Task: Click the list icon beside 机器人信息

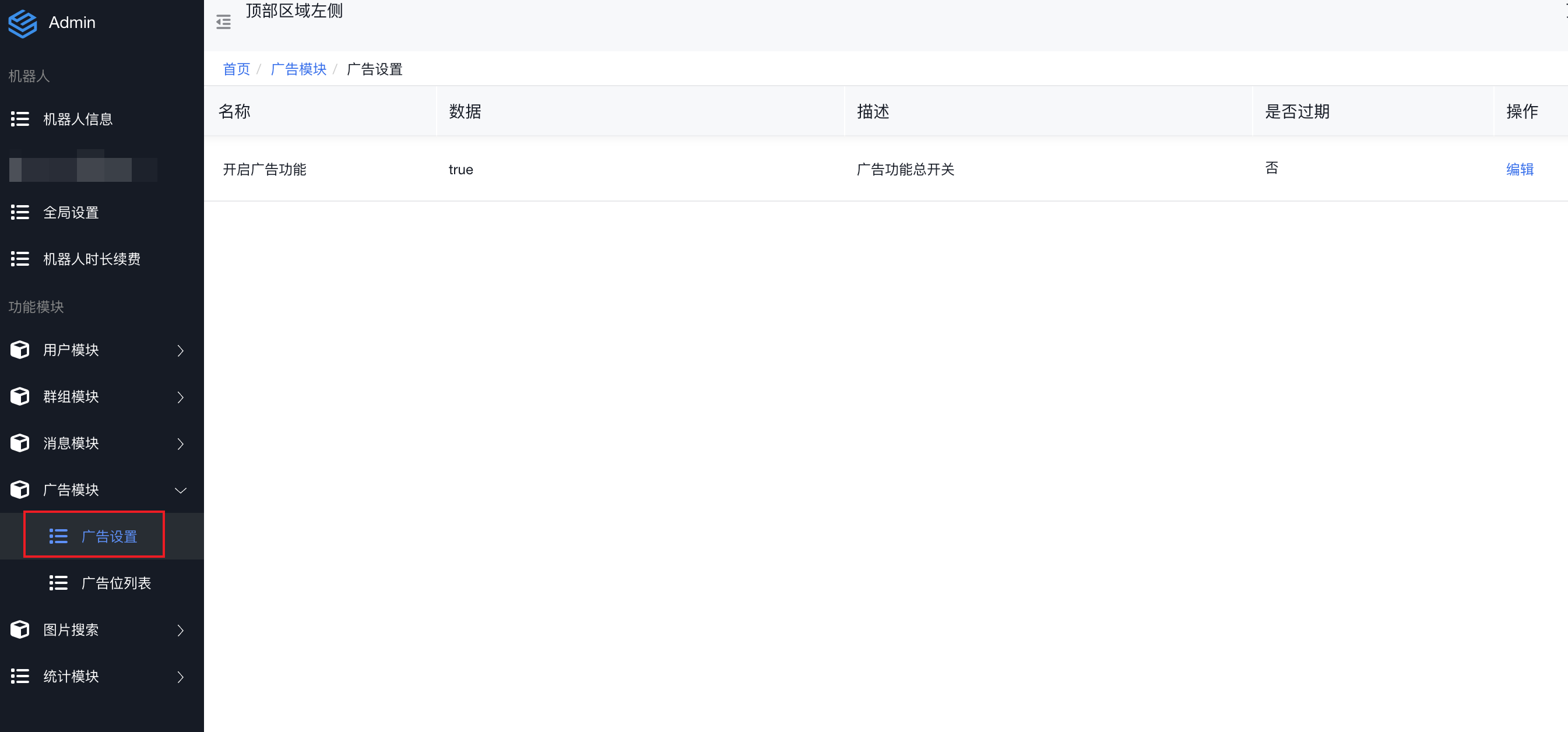Action: pos(19,119)
